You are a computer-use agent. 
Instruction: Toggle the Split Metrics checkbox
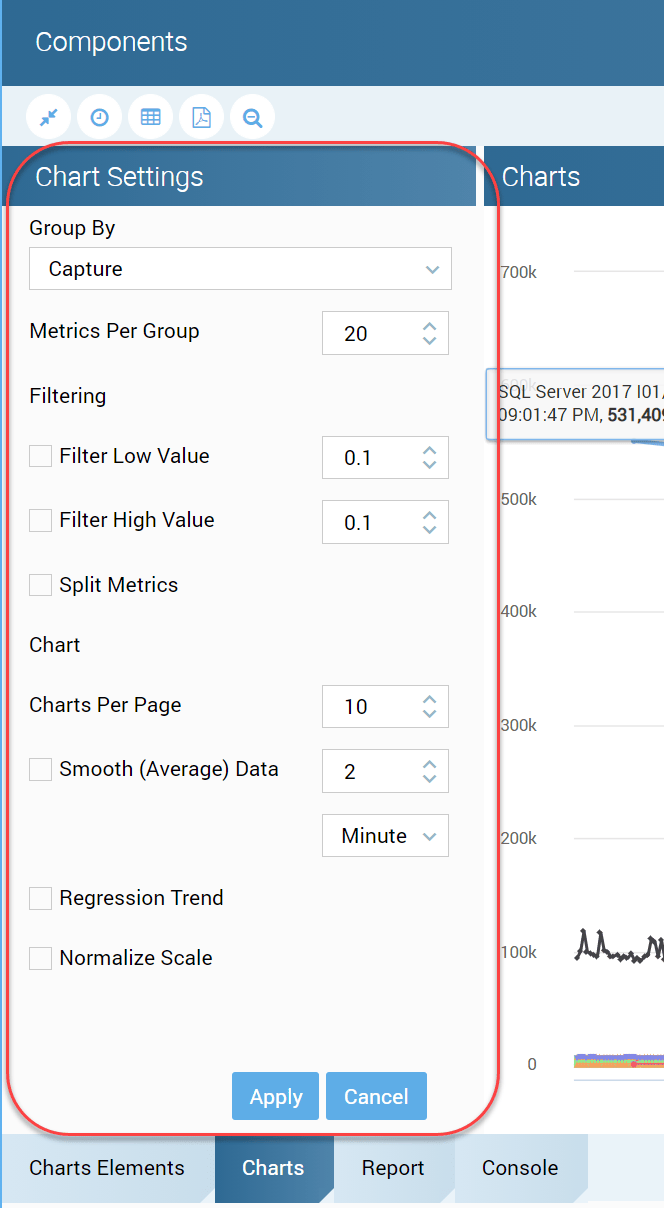click(x=40, y=585)
